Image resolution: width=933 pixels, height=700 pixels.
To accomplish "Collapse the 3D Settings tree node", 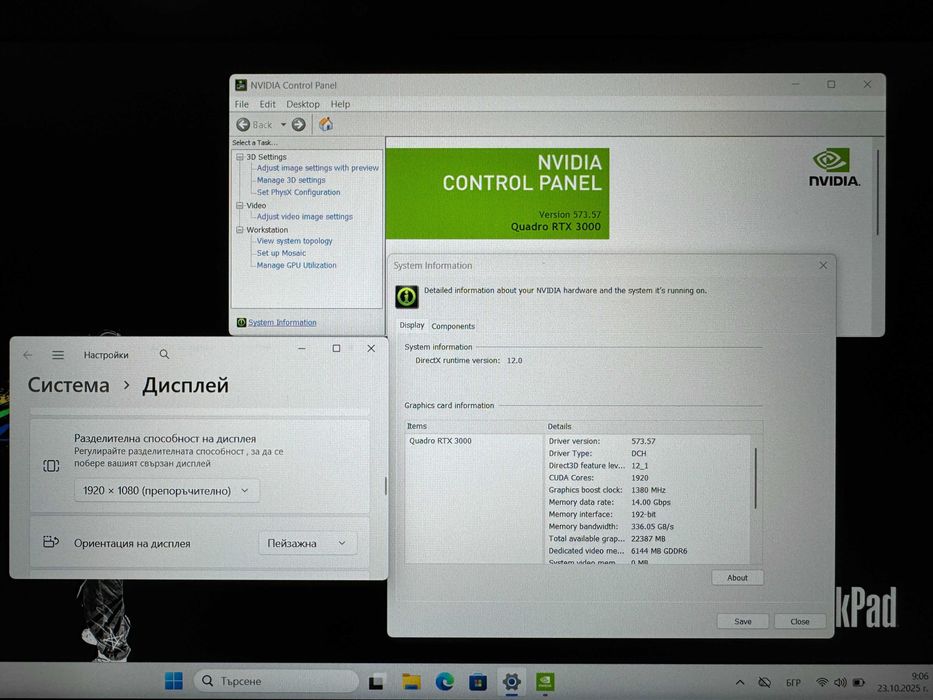I will click(240, 157).
